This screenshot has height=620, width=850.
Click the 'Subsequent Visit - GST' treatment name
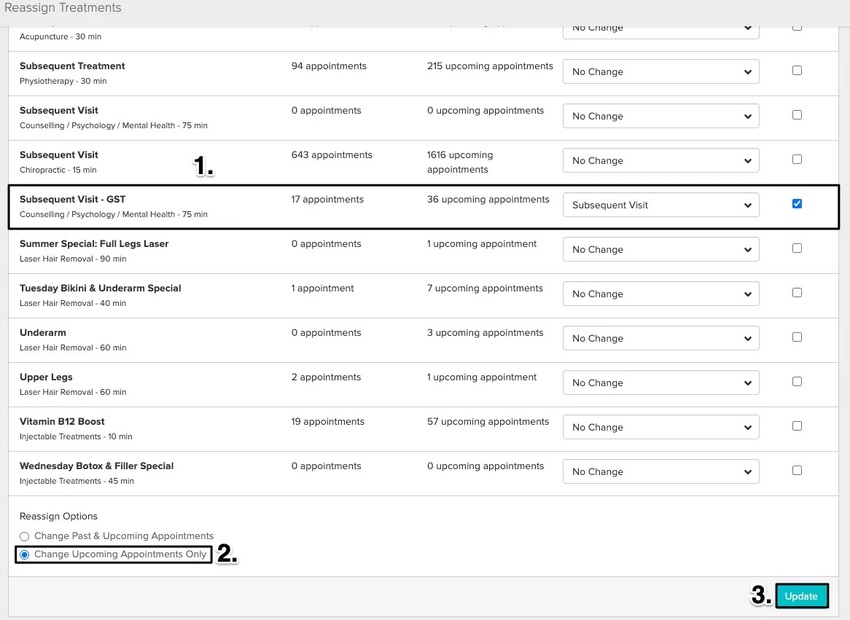coord(72,199)
